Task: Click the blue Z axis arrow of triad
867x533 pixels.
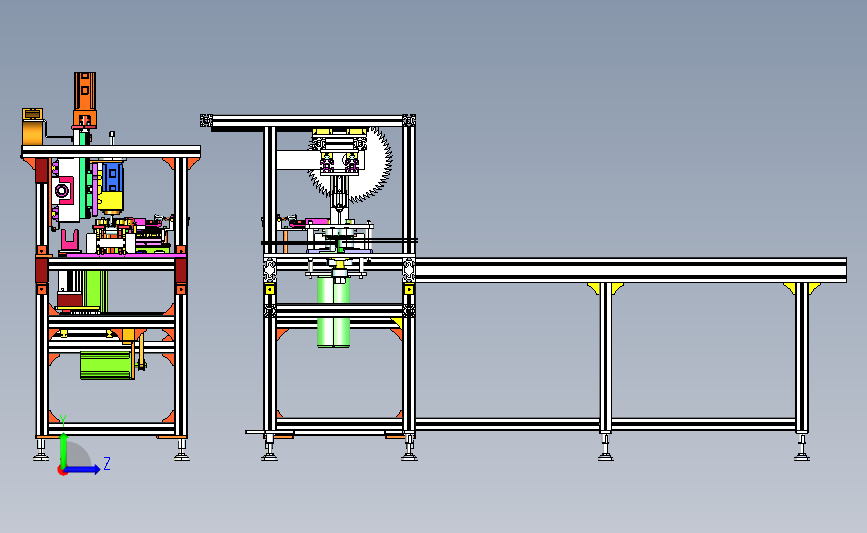Action: tap(83, 470)
